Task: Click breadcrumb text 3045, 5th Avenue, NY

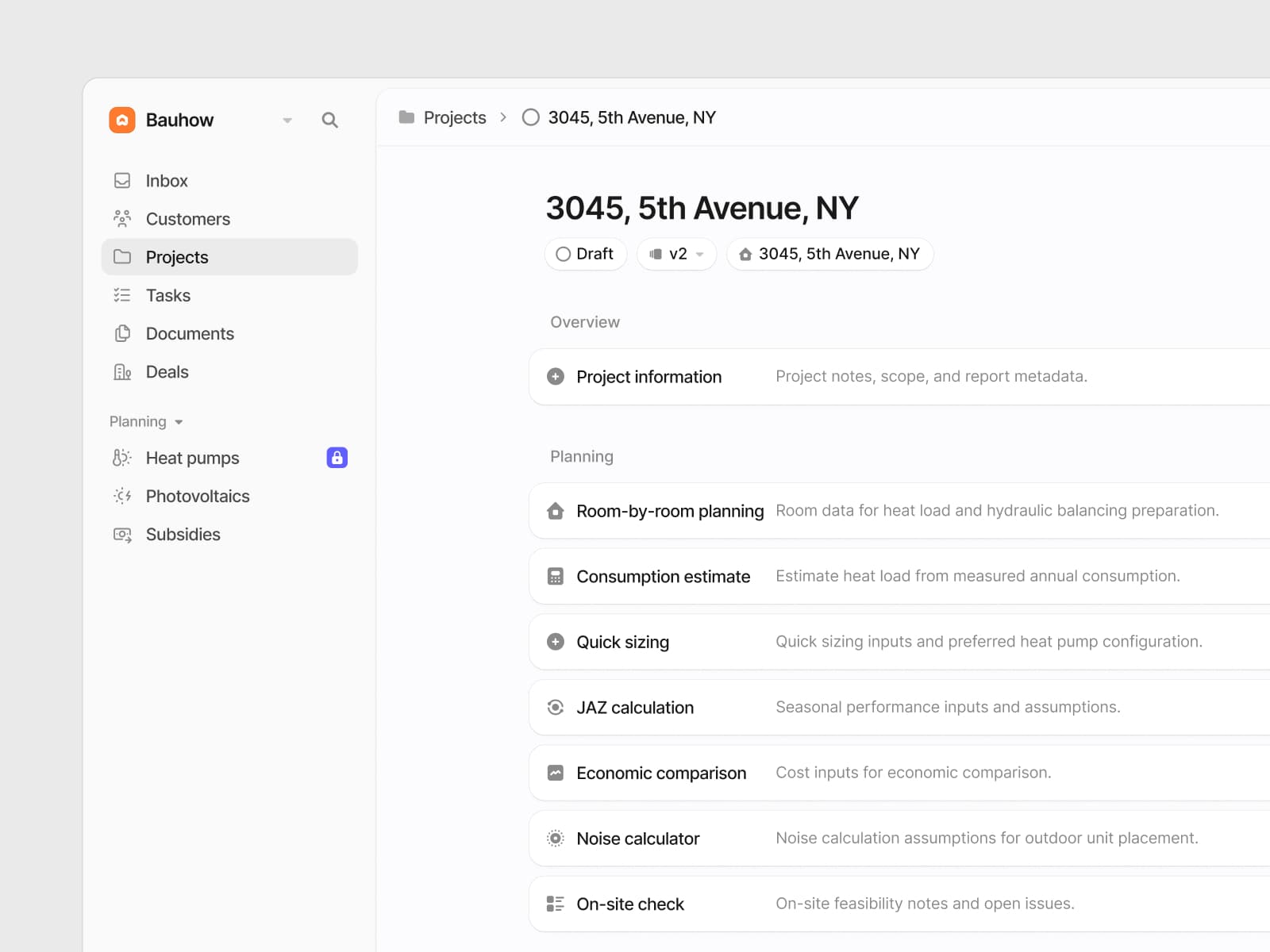Action: tap(632, 117)
